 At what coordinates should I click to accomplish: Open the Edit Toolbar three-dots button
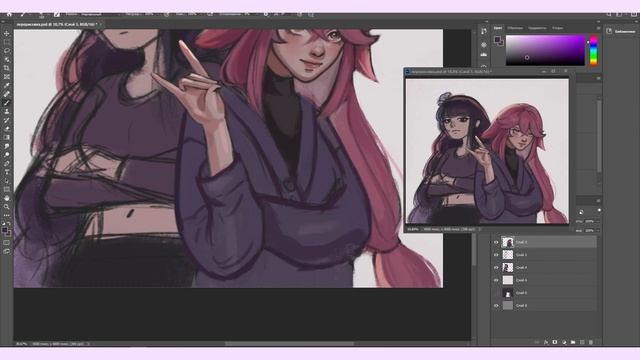[7, 215]
